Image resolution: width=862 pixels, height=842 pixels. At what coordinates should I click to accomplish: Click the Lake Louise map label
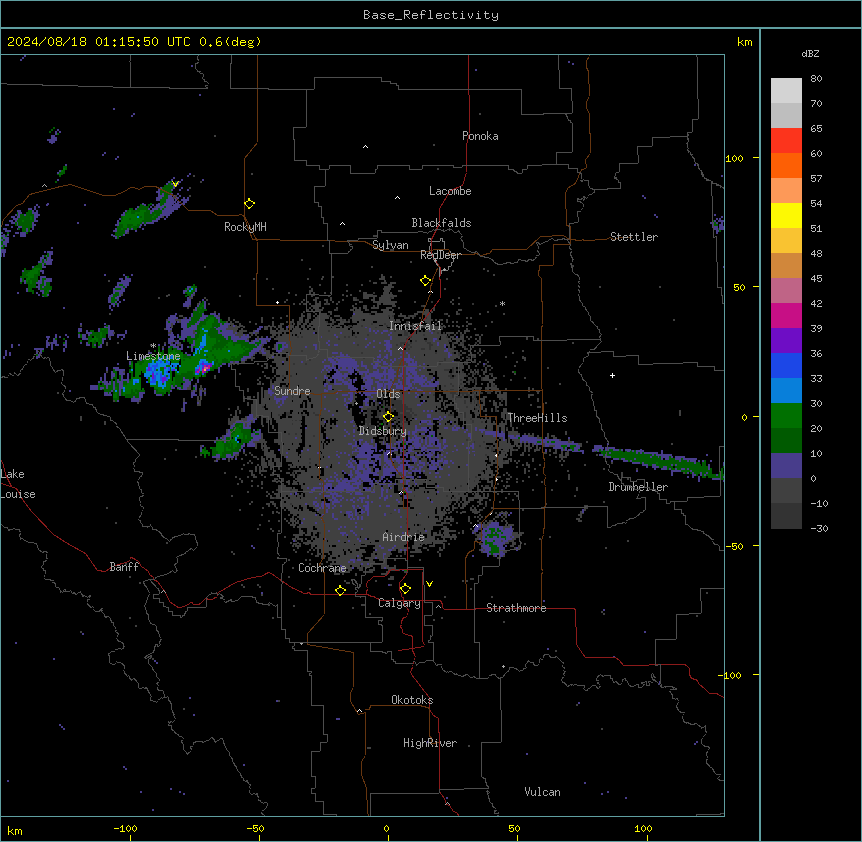coord(18,484)
